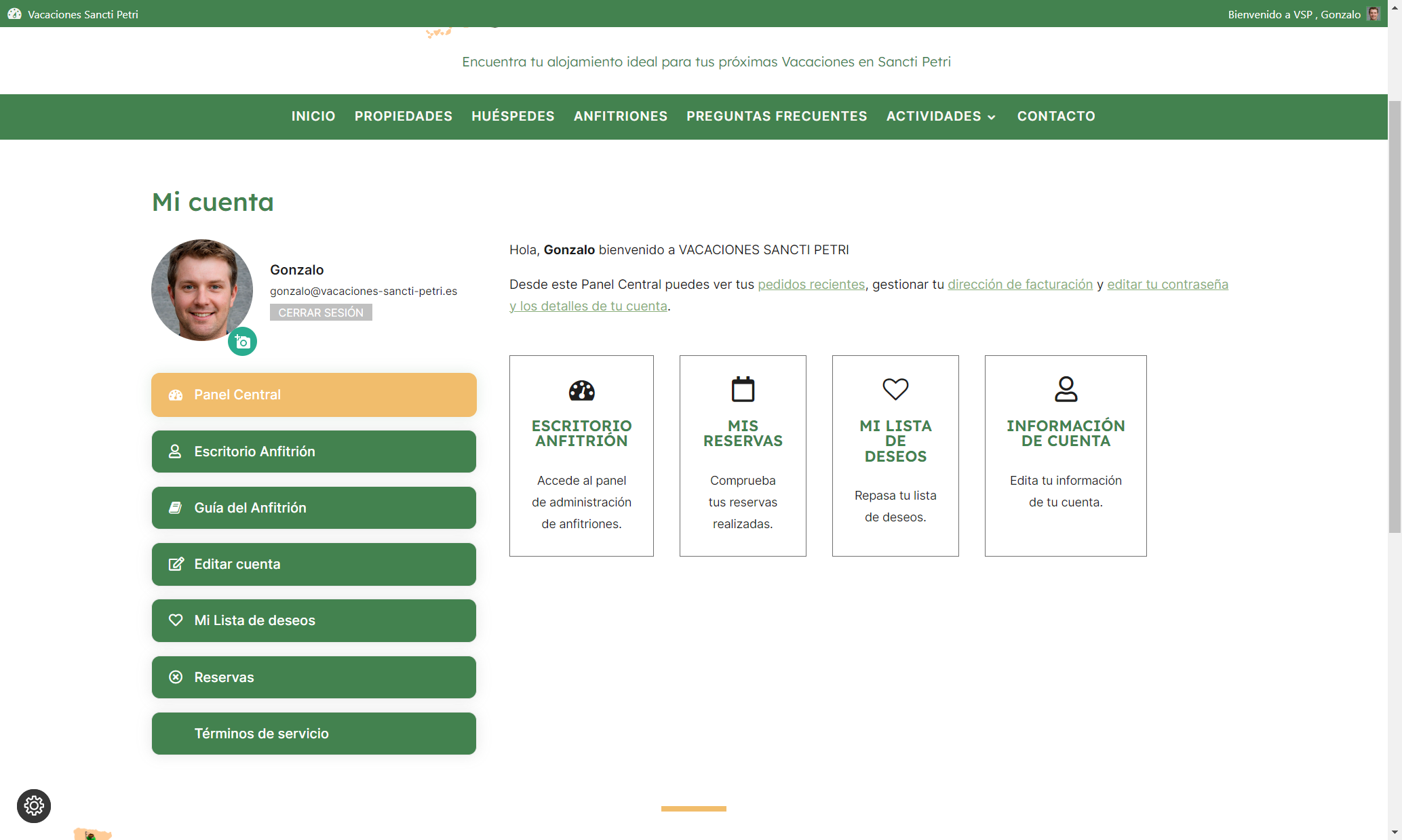Image resolution: width=1402 pixels, height=840 pixels.
Task: Click the small user avatar in the top bar
Action: coord(1374,14)
